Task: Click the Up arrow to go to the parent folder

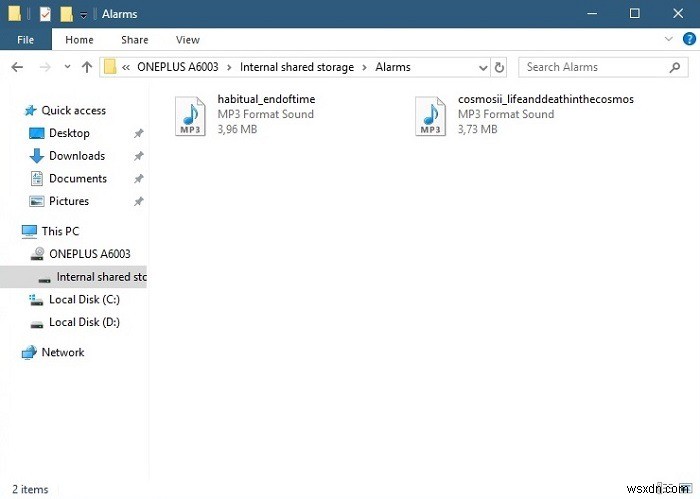Action: click(x=87, y=67)
